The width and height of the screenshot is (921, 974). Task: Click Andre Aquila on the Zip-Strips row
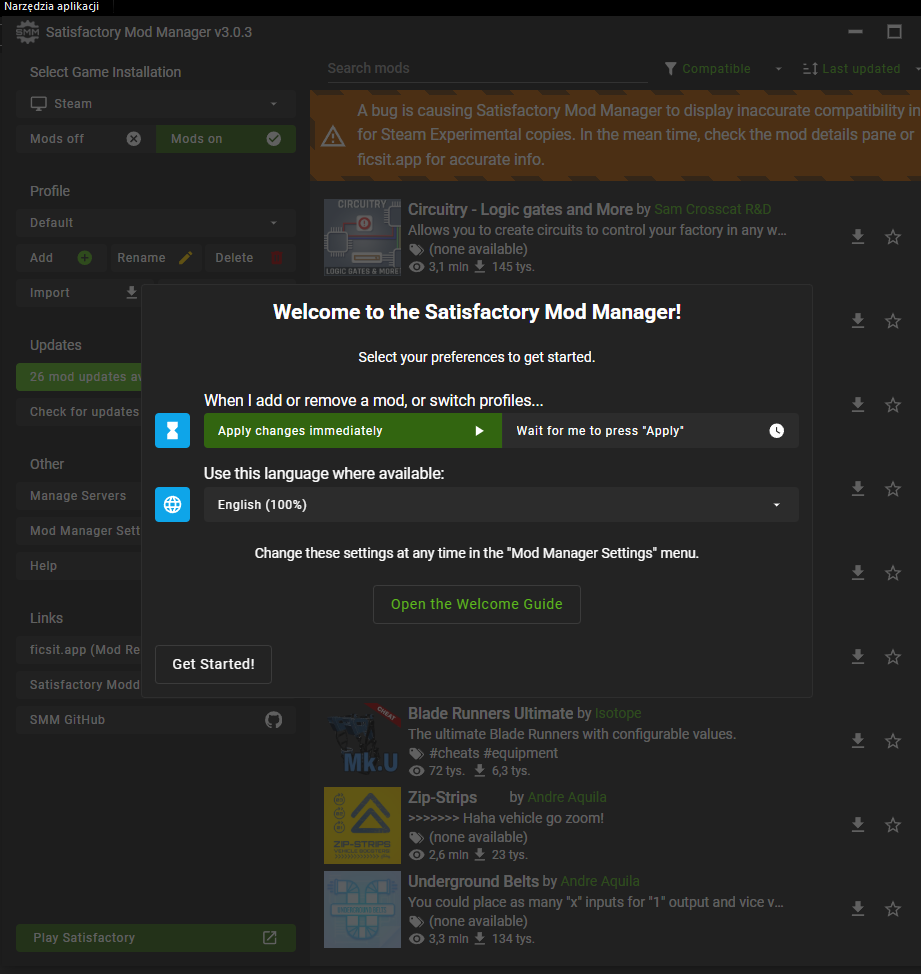pos(566,797)
